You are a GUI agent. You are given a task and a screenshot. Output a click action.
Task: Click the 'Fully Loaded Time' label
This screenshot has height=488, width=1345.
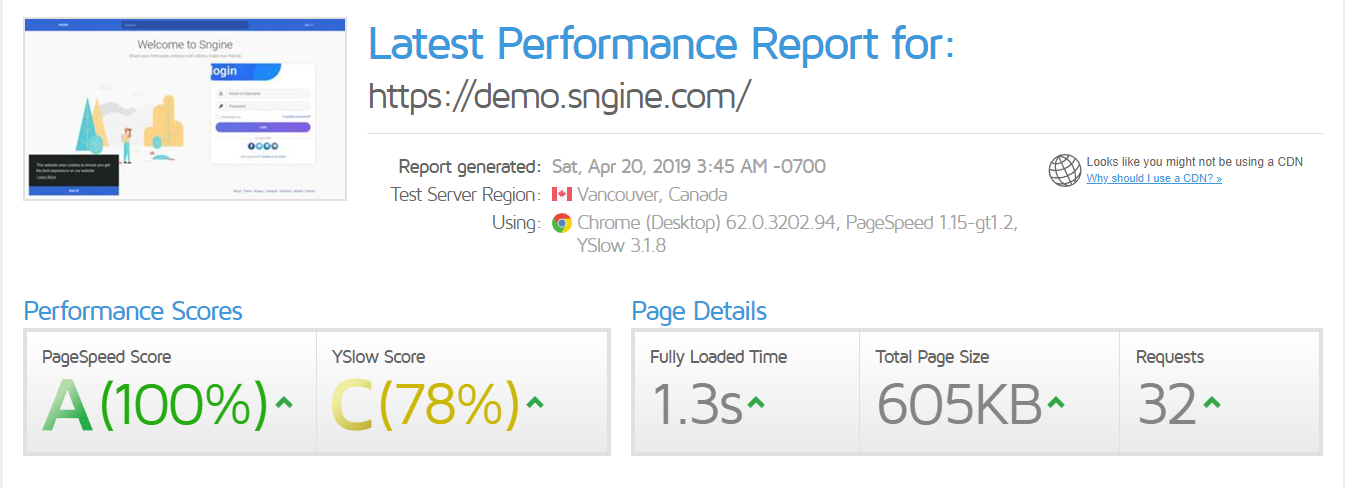click(x=718, y=357)
